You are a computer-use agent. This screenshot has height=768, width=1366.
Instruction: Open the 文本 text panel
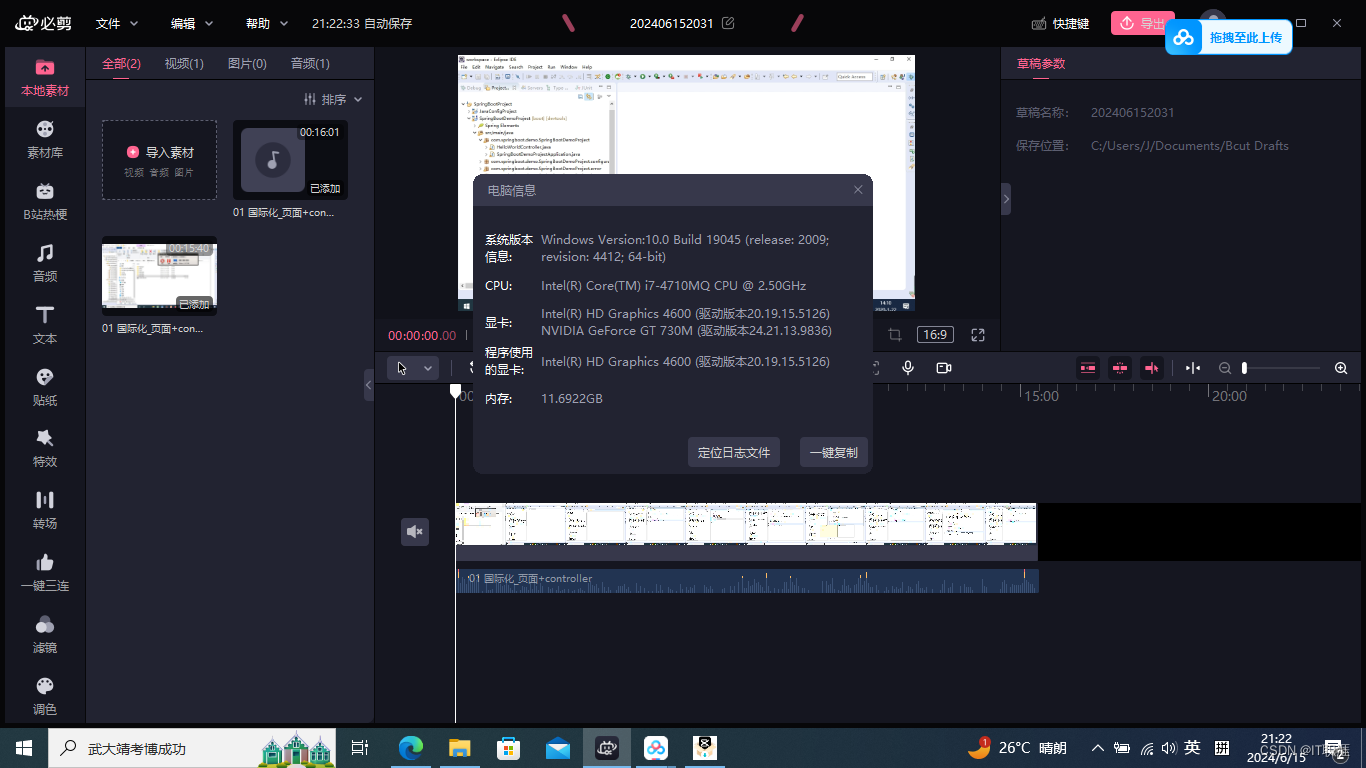click(45, 325)
